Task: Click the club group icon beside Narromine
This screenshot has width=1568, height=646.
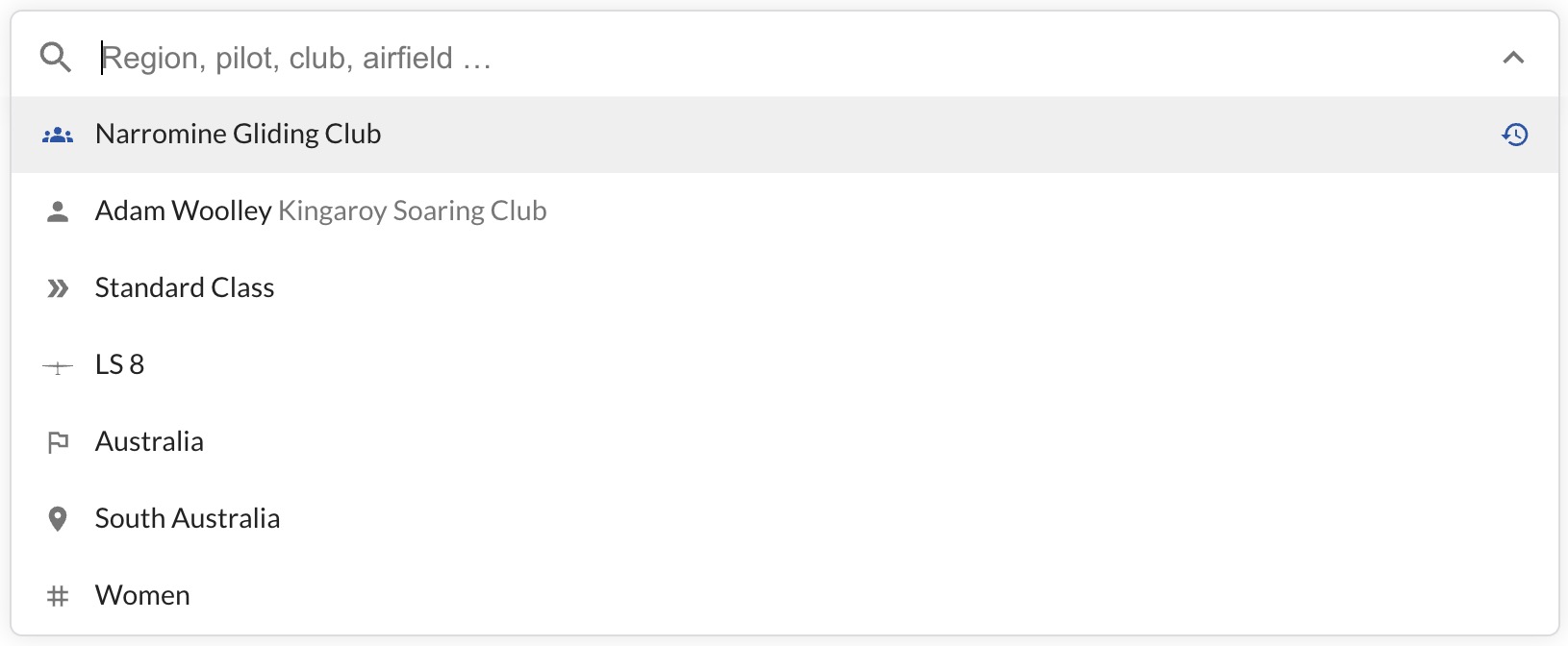Action: [x=58, y=136]
